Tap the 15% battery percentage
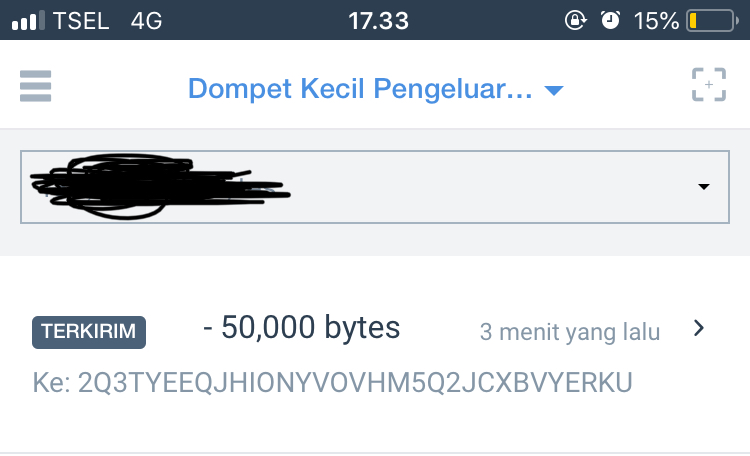750x456 pixels. [656, 21]
